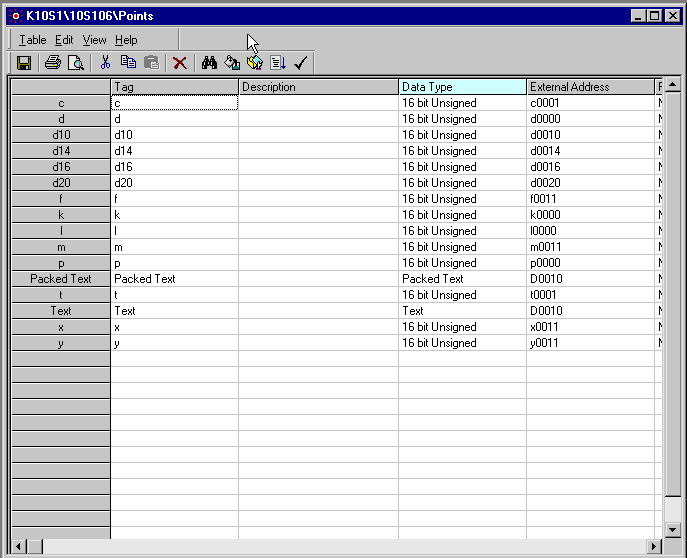Screen dimensions: 687x558
Task: Click Data Type cell Packed Text
Action: [x=463, y=279]
